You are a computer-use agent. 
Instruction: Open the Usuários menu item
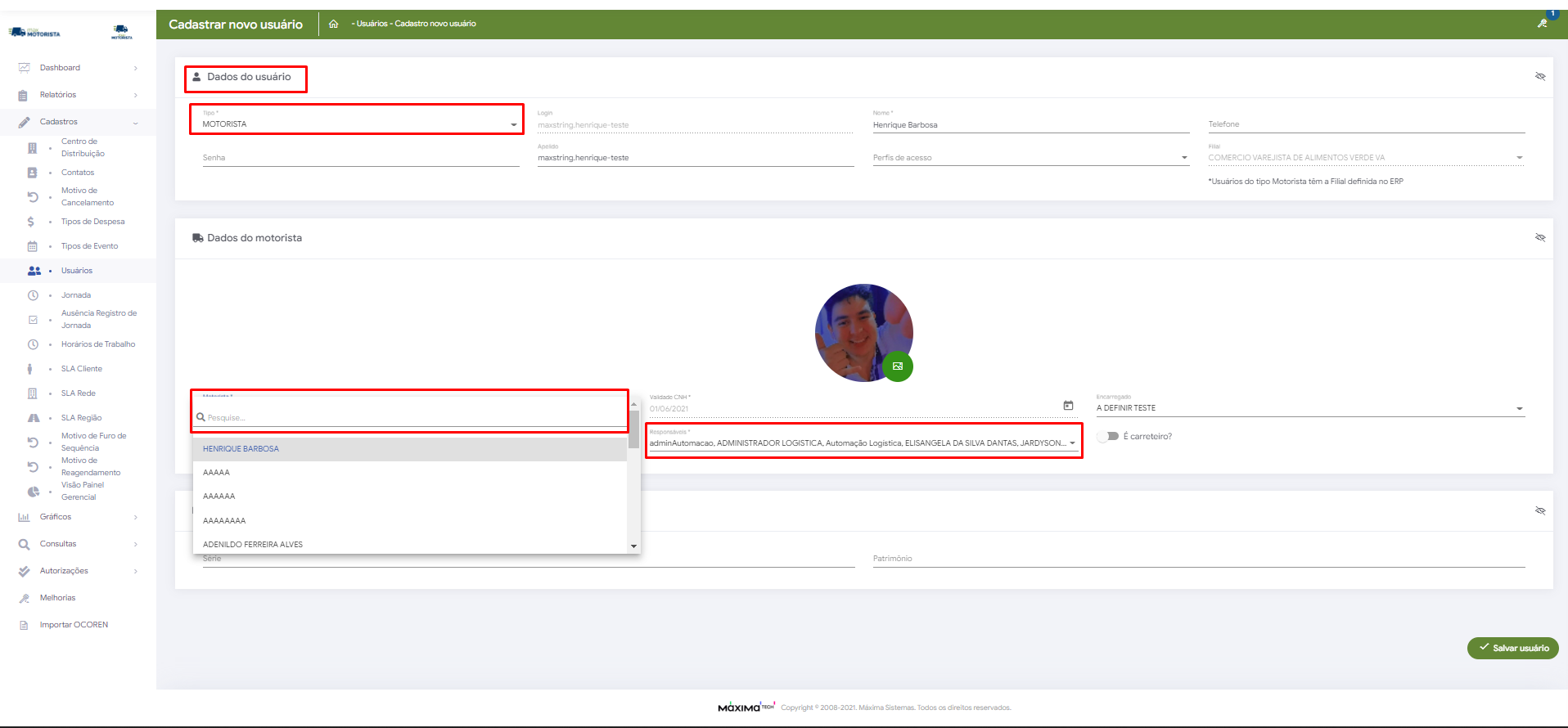point(77,271)
